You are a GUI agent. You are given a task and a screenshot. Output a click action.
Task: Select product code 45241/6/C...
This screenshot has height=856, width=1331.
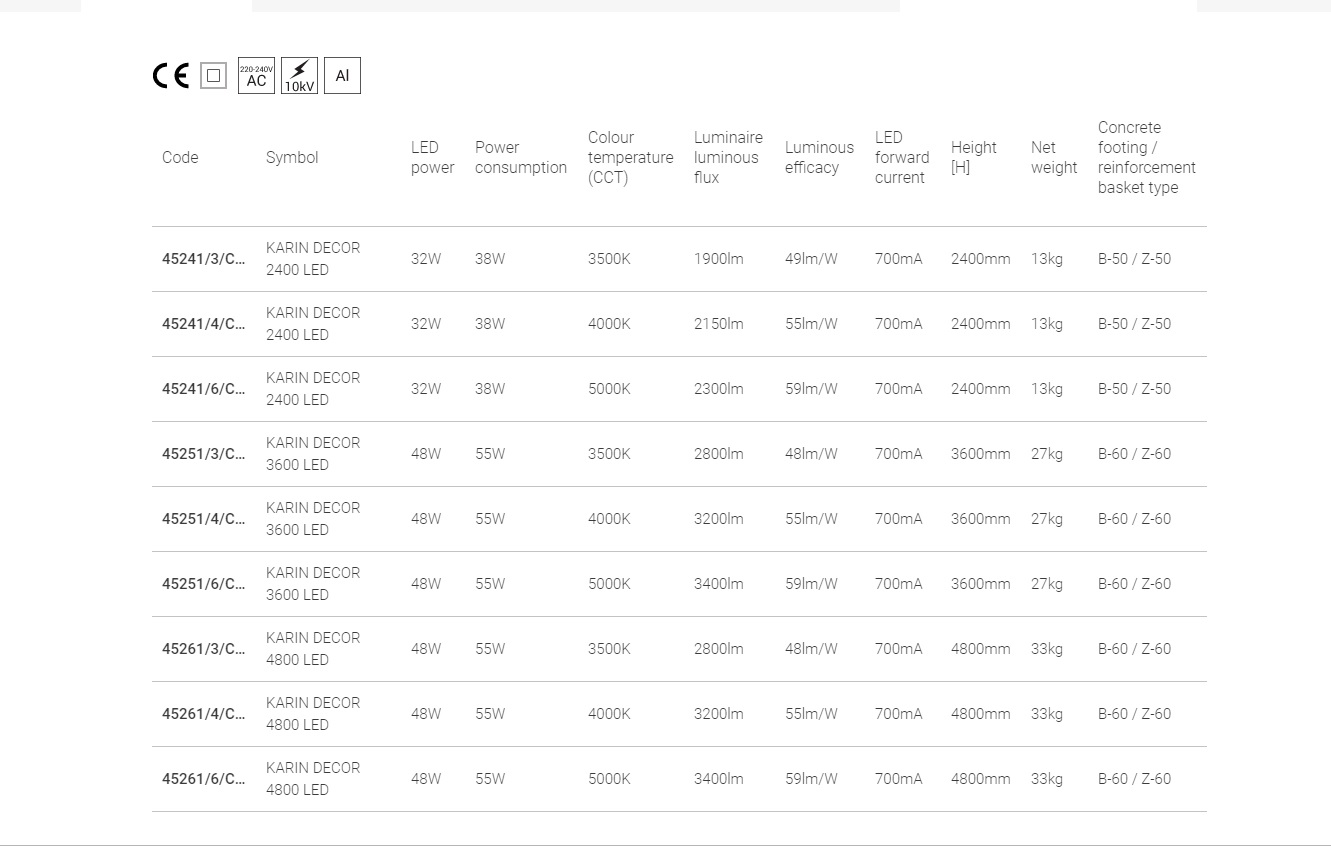203,389
